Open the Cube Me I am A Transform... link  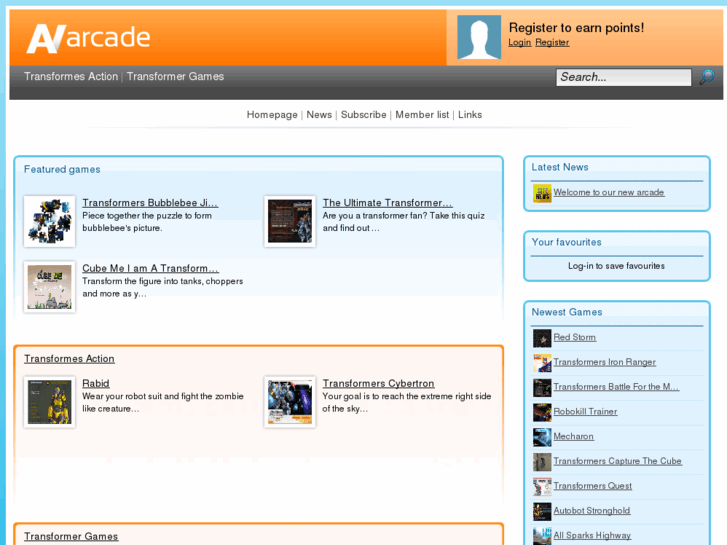[150, 268]
